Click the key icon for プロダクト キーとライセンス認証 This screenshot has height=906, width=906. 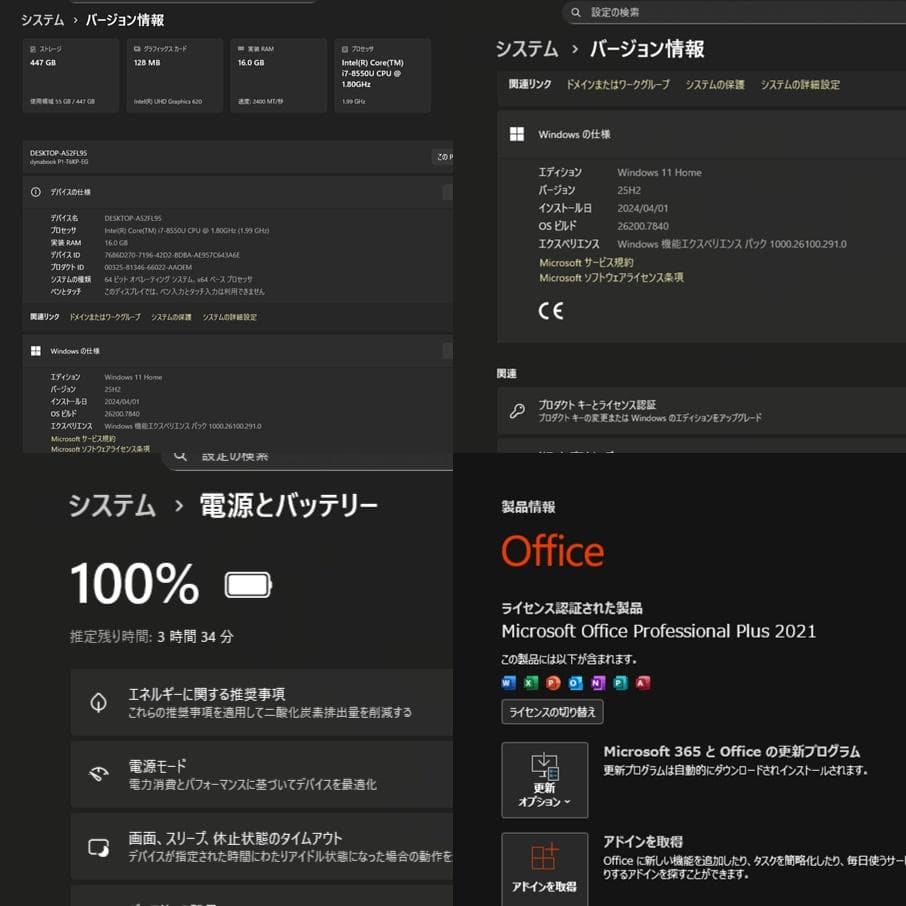[517, 411]
